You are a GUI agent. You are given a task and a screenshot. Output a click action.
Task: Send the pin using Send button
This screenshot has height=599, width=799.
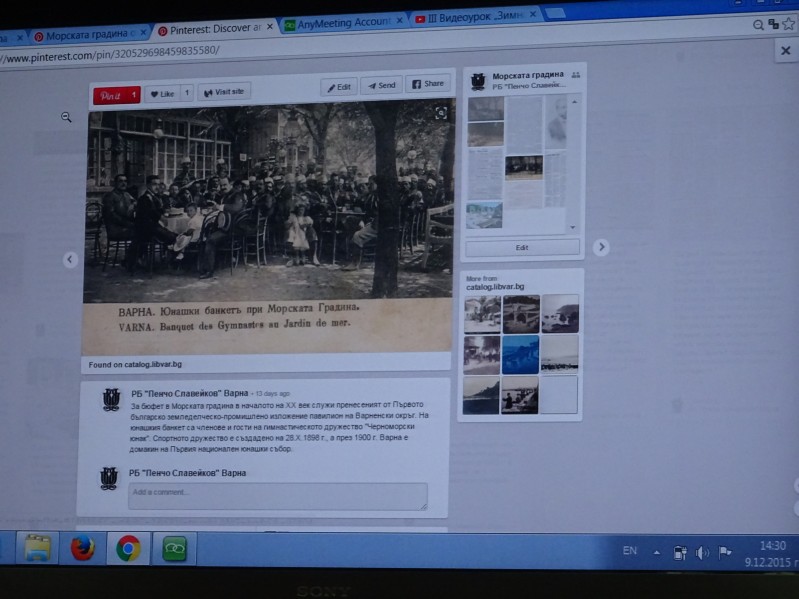point(380,86)
